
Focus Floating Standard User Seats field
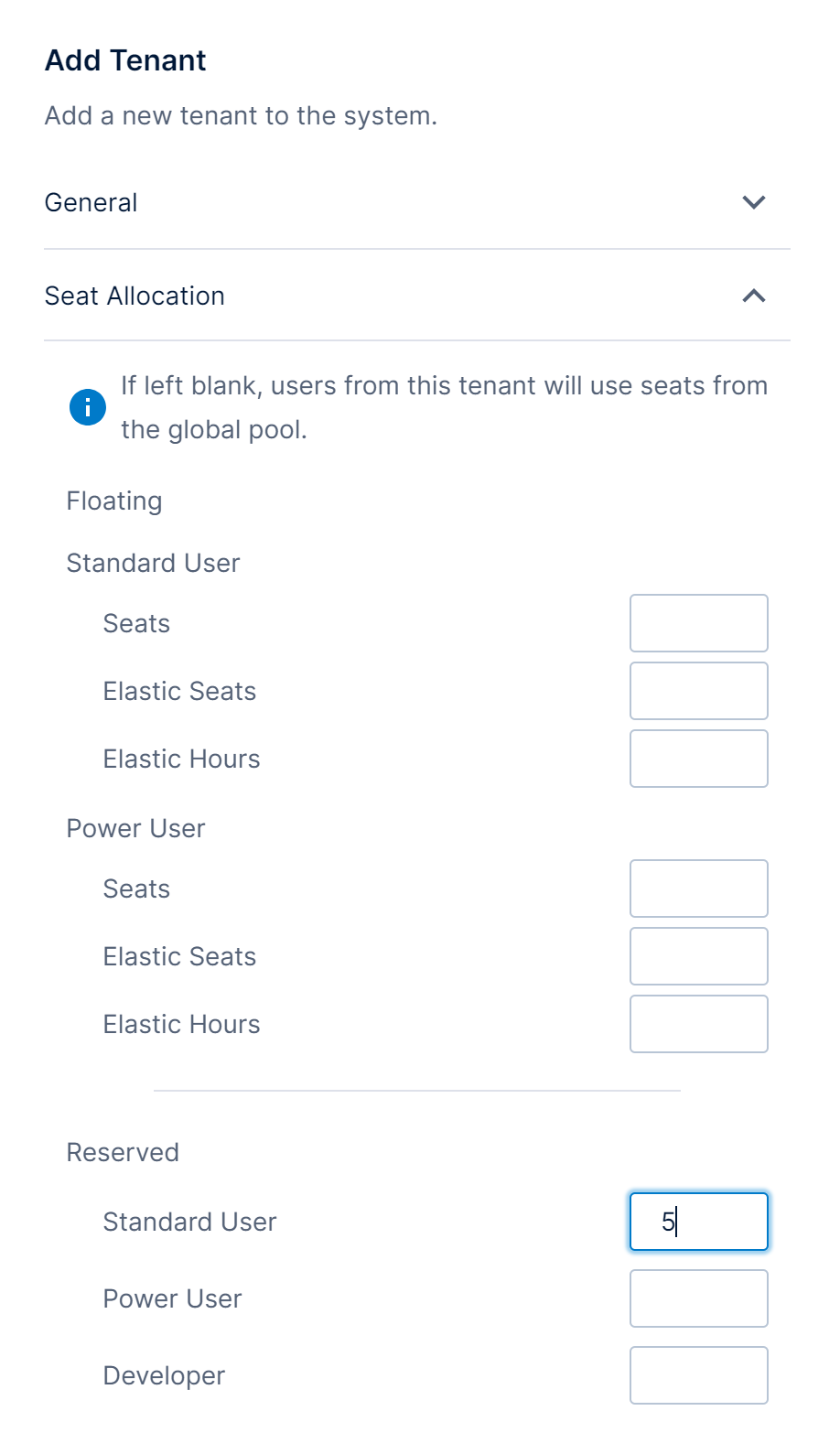[698, 623]
